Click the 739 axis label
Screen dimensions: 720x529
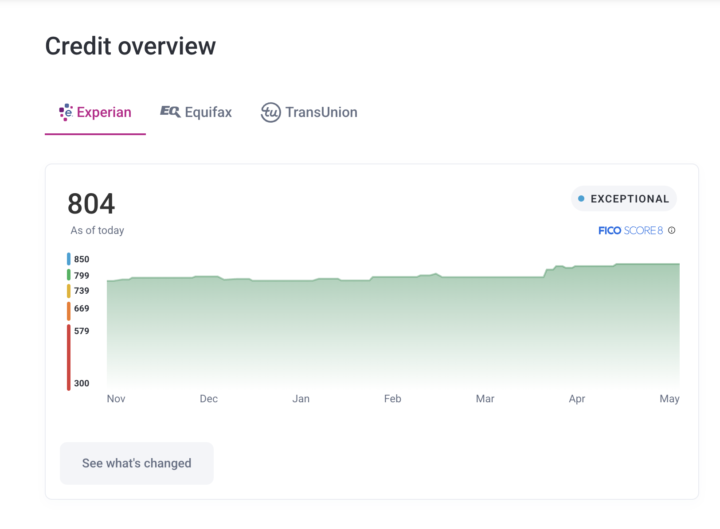pos(82,291)
